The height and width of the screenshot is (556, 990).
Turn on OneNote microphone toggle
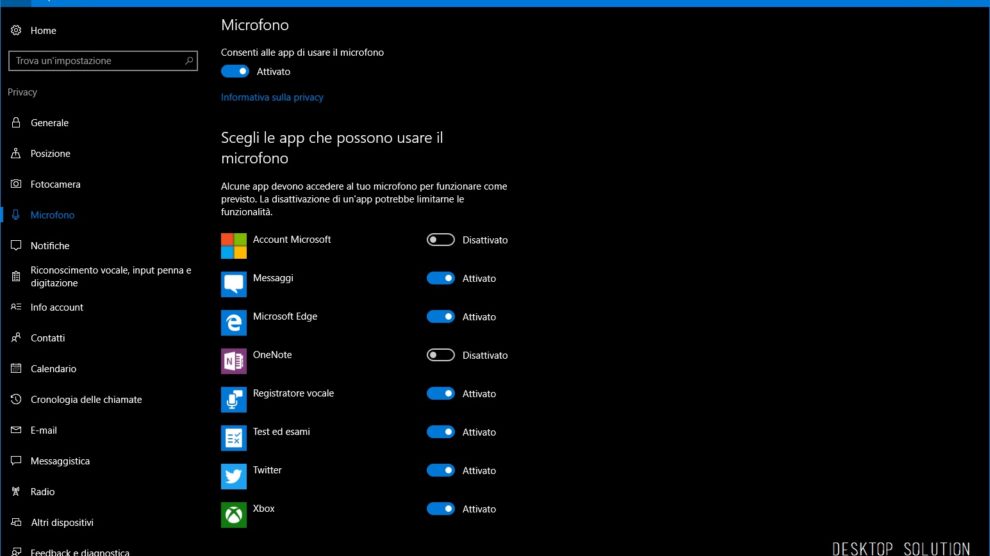pos(440,355)
